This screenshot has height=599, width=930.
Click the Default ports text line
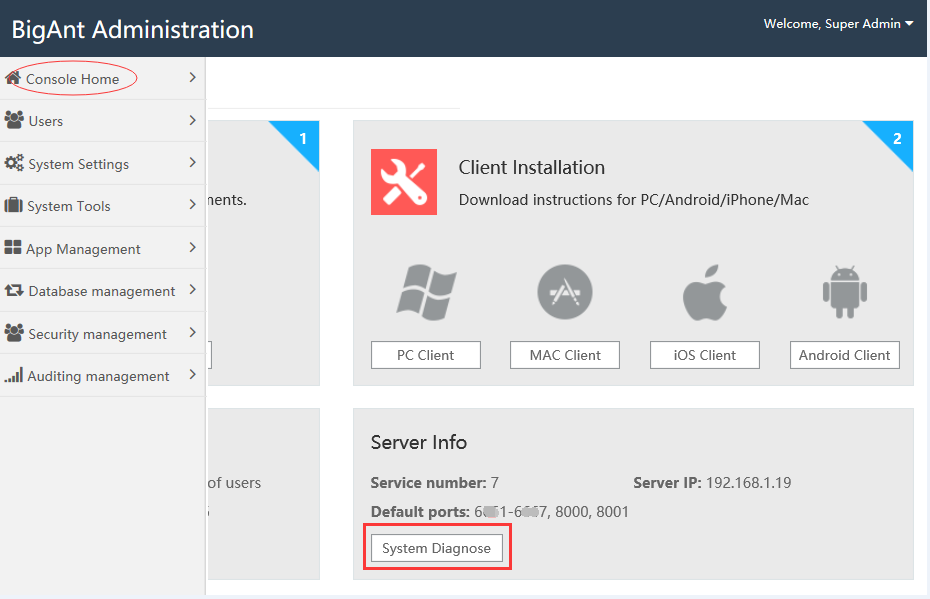(x=499, y=511)
